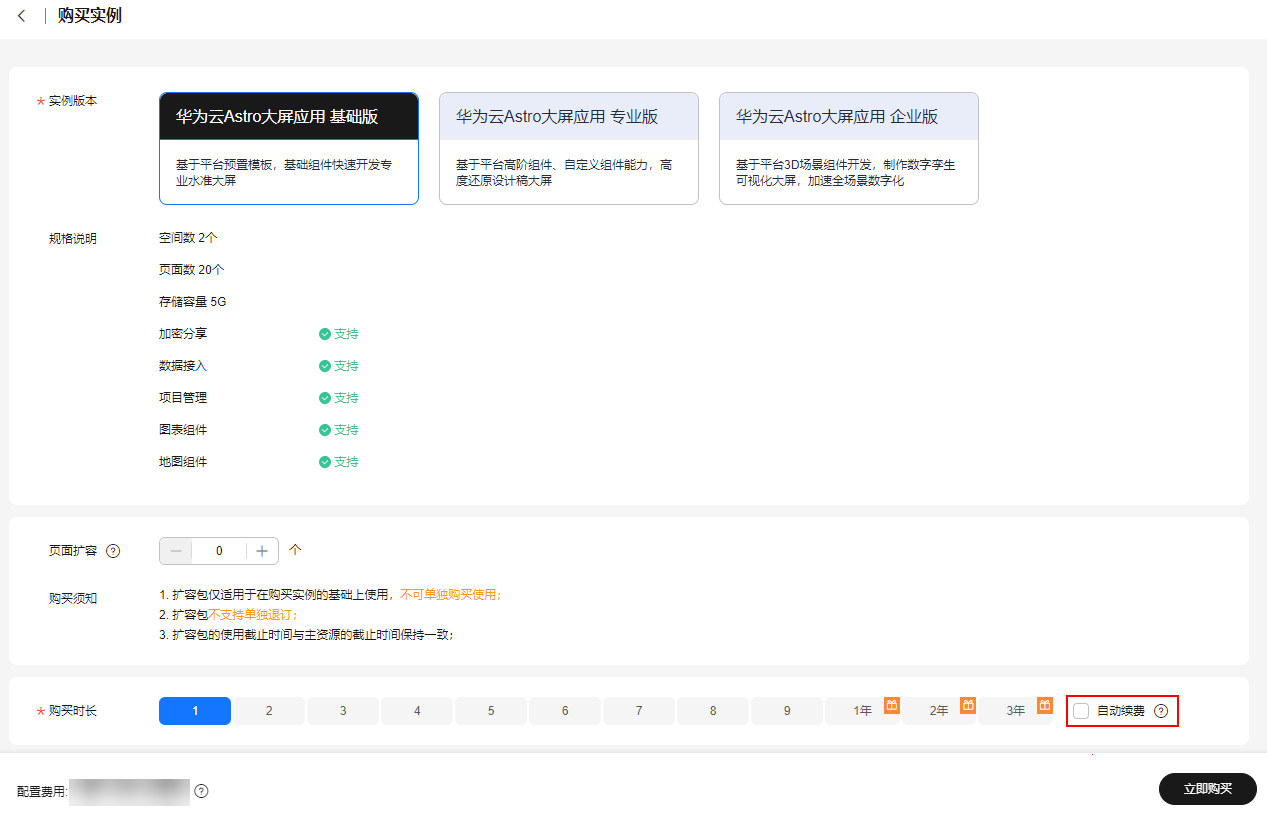
Task: Open help icon next to 自动续费
Action: tap(1161, 711)
